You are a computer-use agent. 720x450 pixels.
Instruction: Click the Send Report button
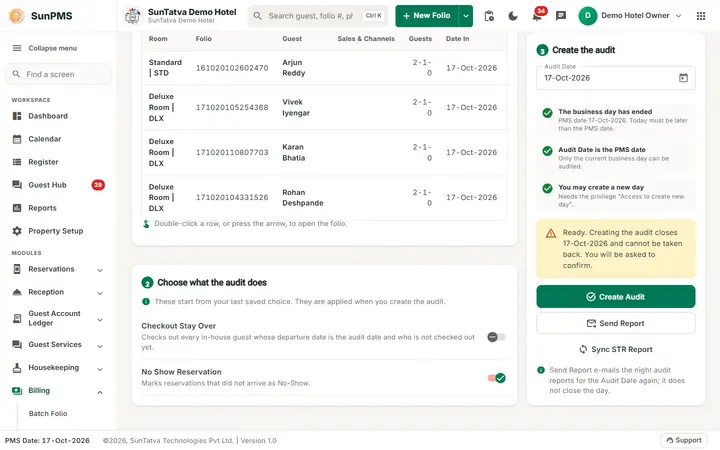tap(615, 323)
